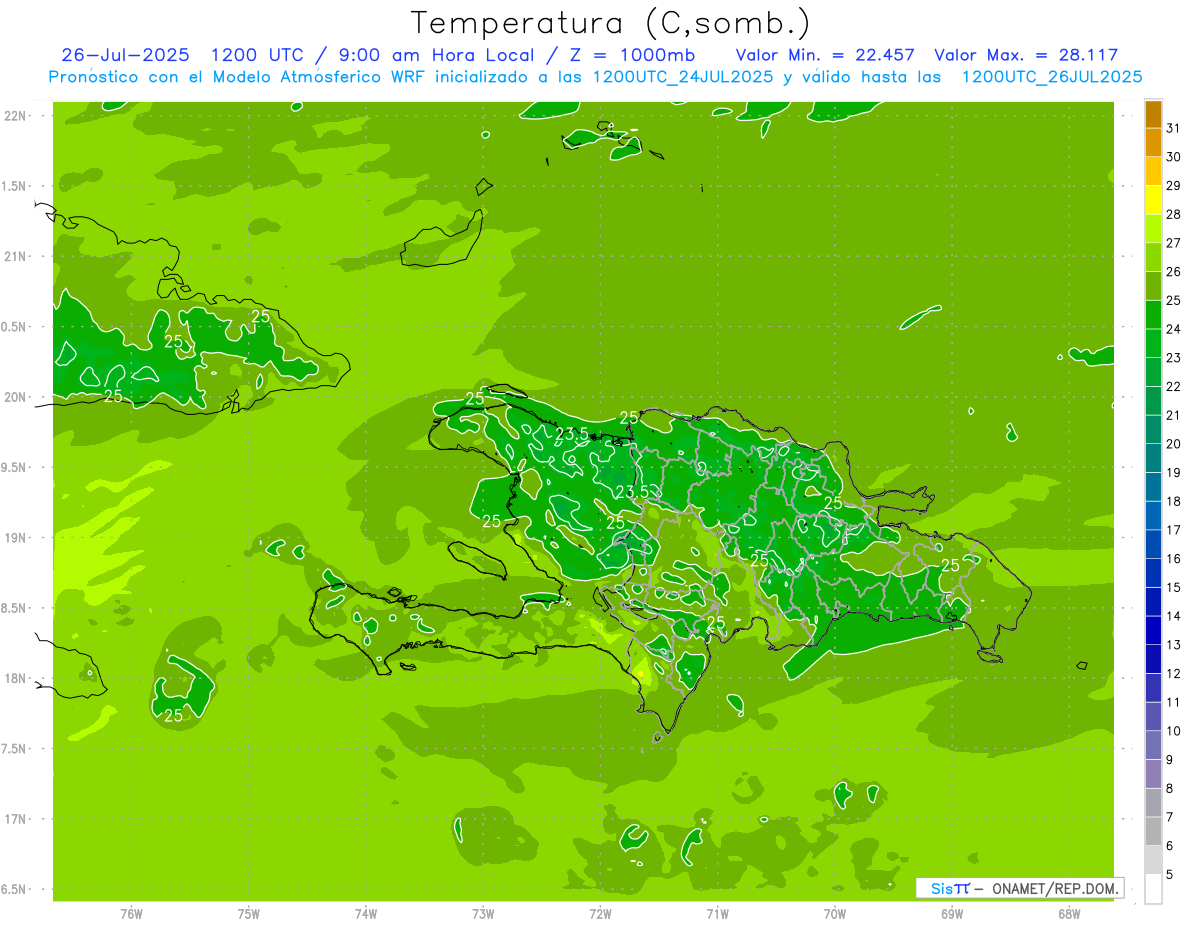Pick the purple swatch between 8 and 9
The image size is (1200, 927).
click(x=1153, y=774)
